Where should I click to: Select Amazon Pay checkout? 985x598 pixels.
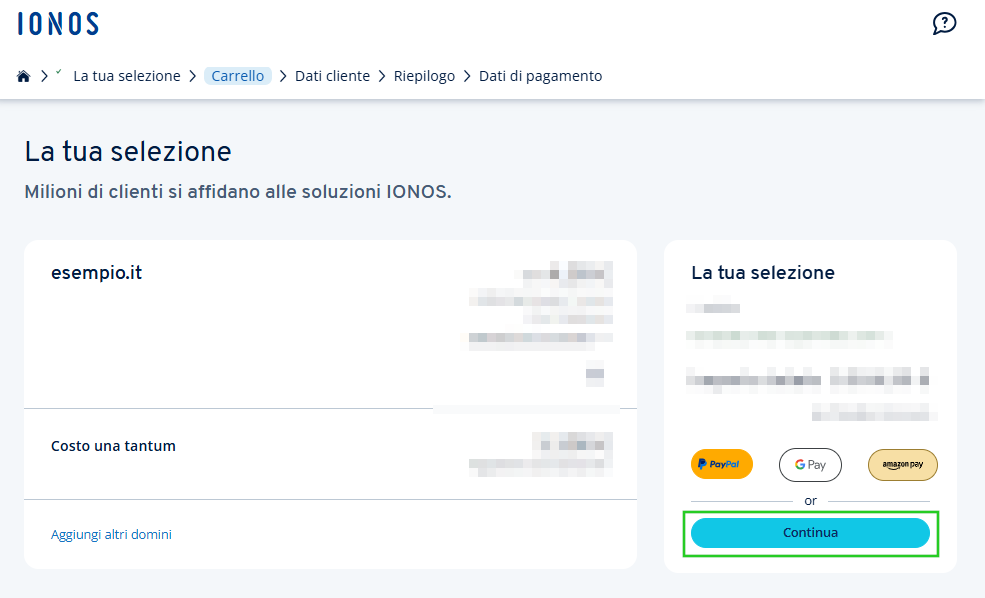tap(902, 465)
